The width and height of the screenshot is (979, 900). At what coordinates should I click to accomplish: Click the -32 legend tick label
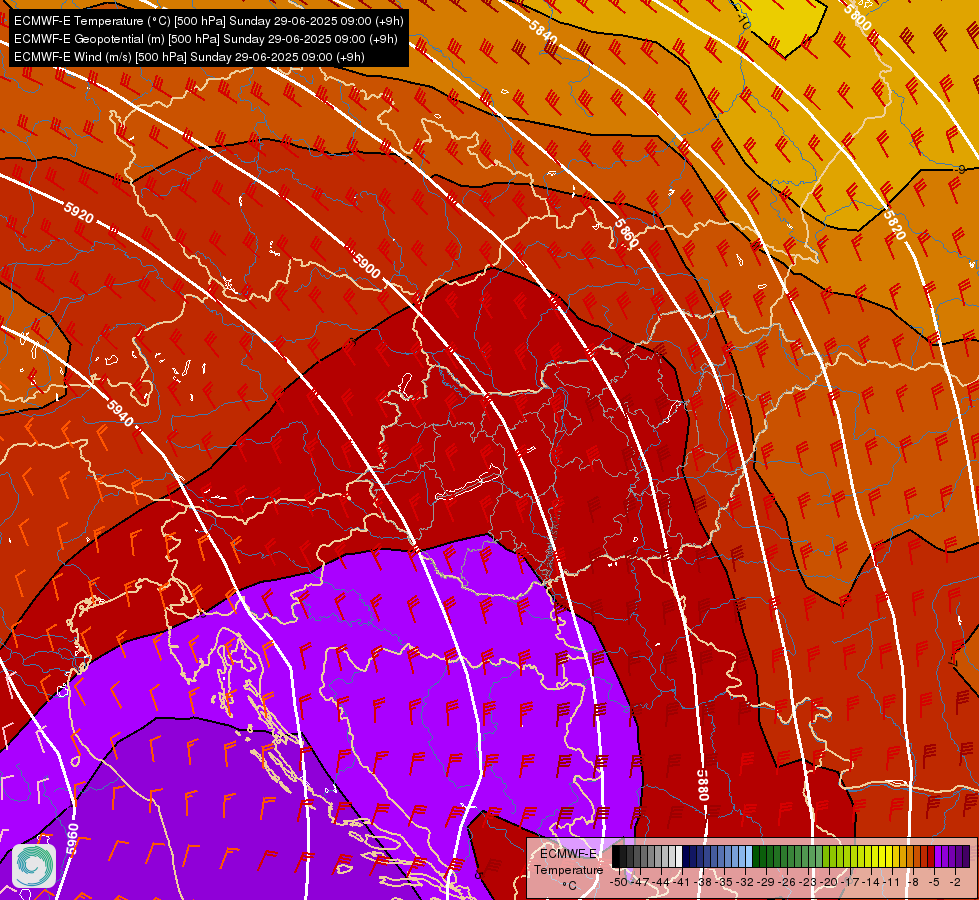coord(745,882)
